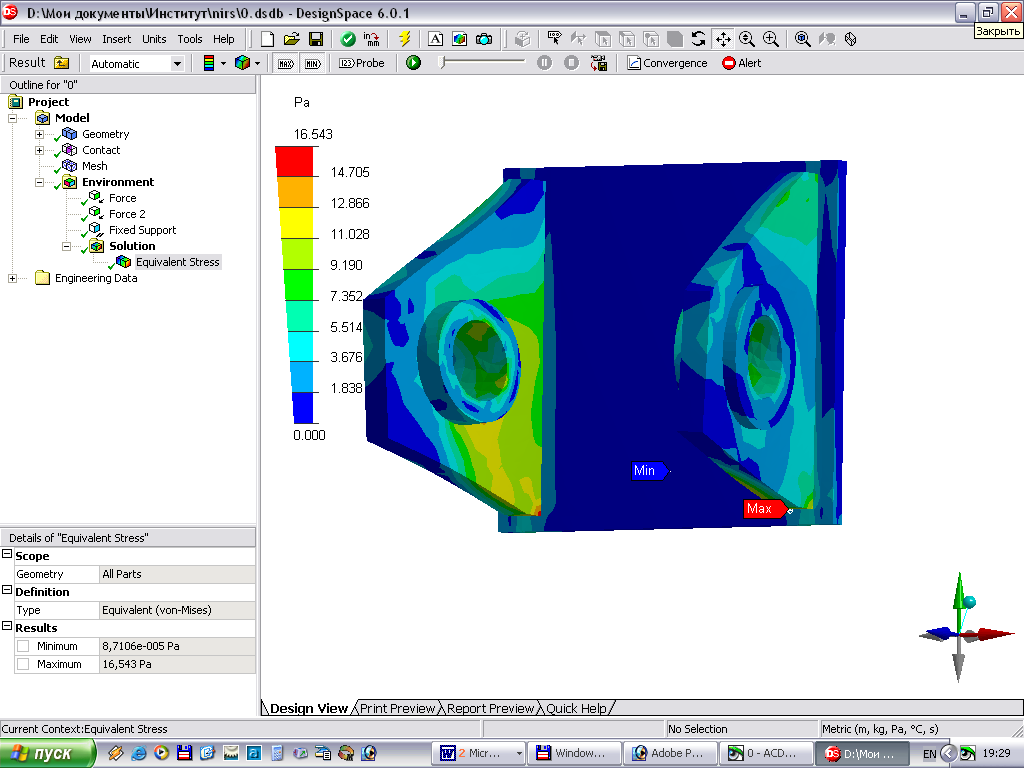This screenshot has height=768, width=1024.
Task: Select the Rotate view tool
Action: 698,39
